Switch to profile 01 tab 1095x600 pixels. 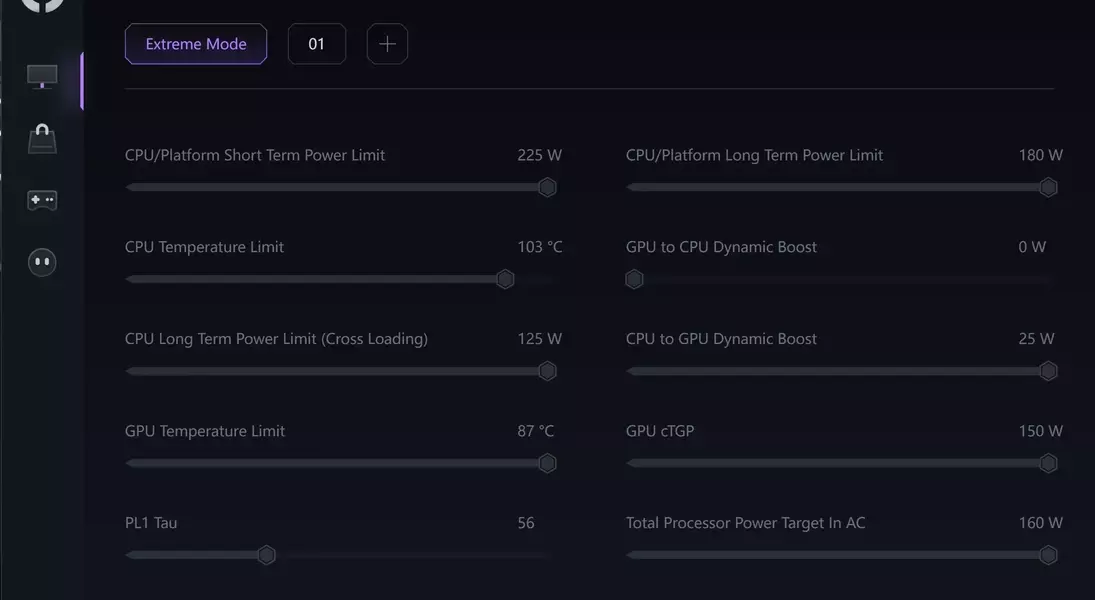(317, 44)
